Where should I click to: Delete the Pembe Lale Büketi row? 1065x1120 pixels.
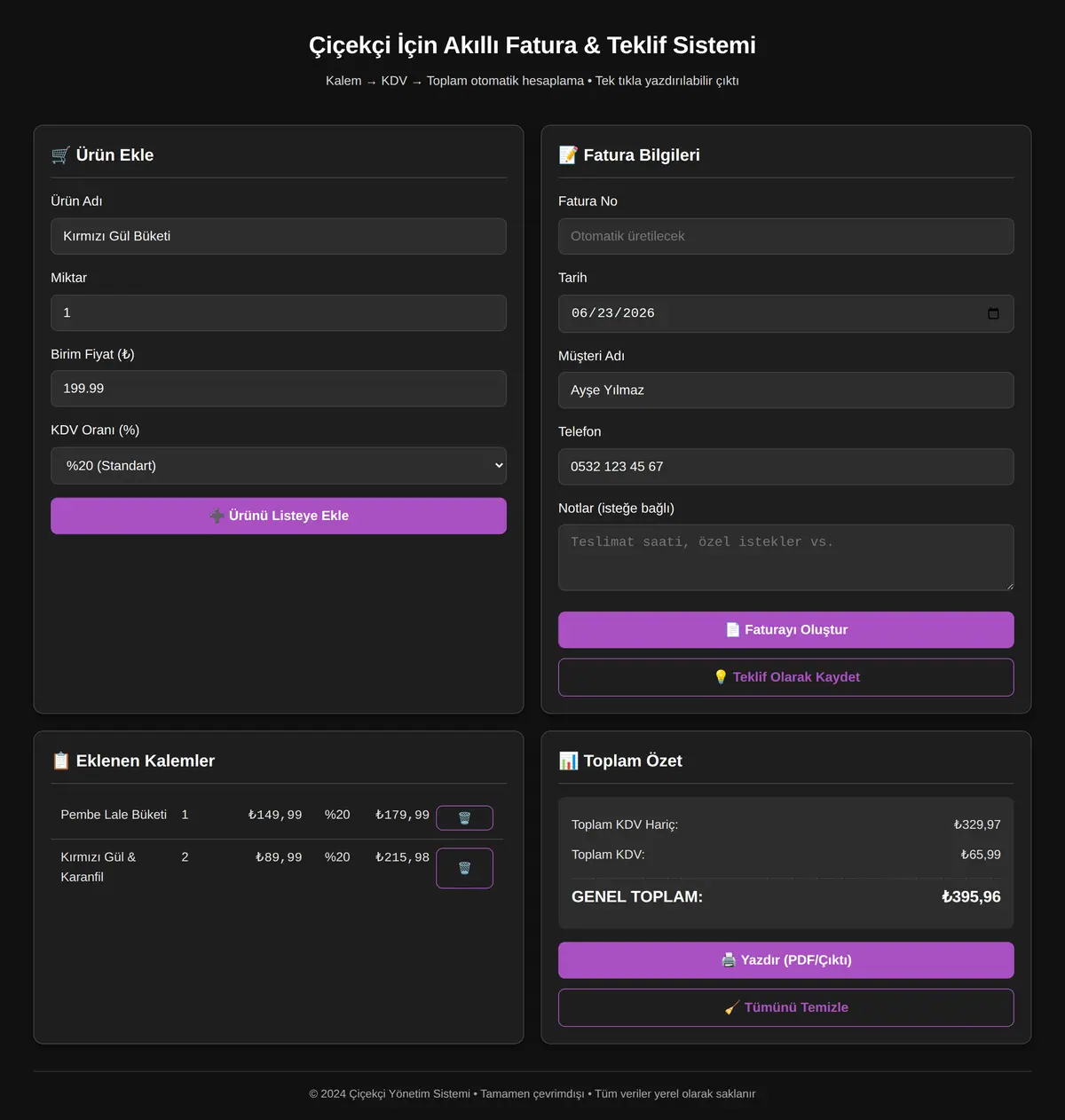pos(464,817)
